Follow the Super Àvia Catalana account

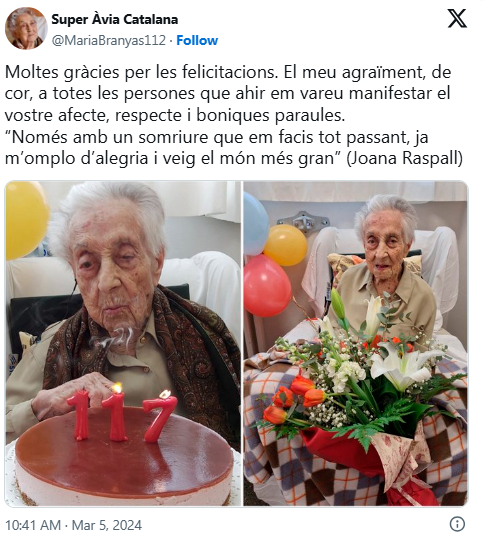click(x=197, y=40)
